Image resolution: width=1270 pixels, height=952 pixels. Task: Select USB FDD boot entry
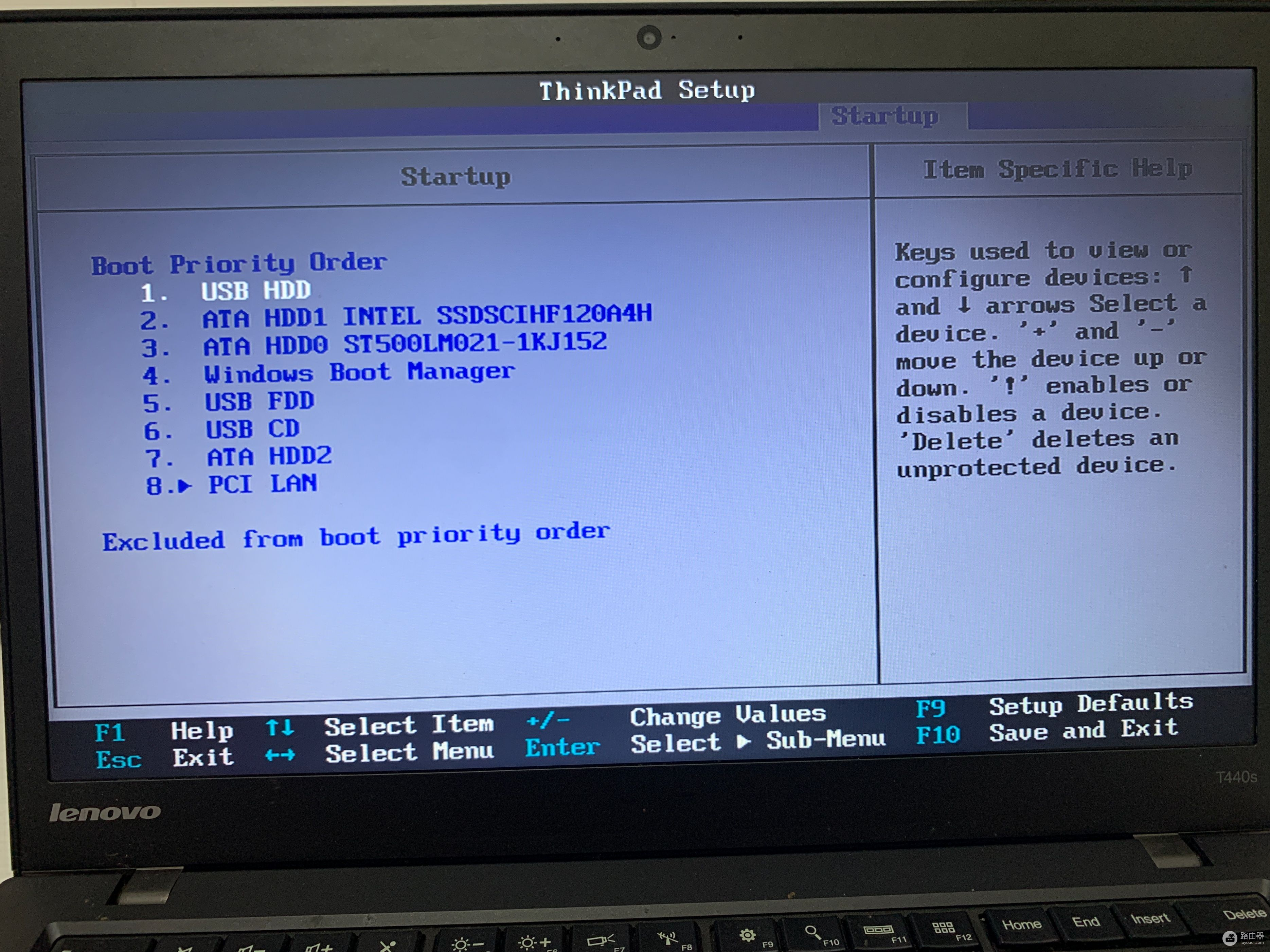coord(260,401)
